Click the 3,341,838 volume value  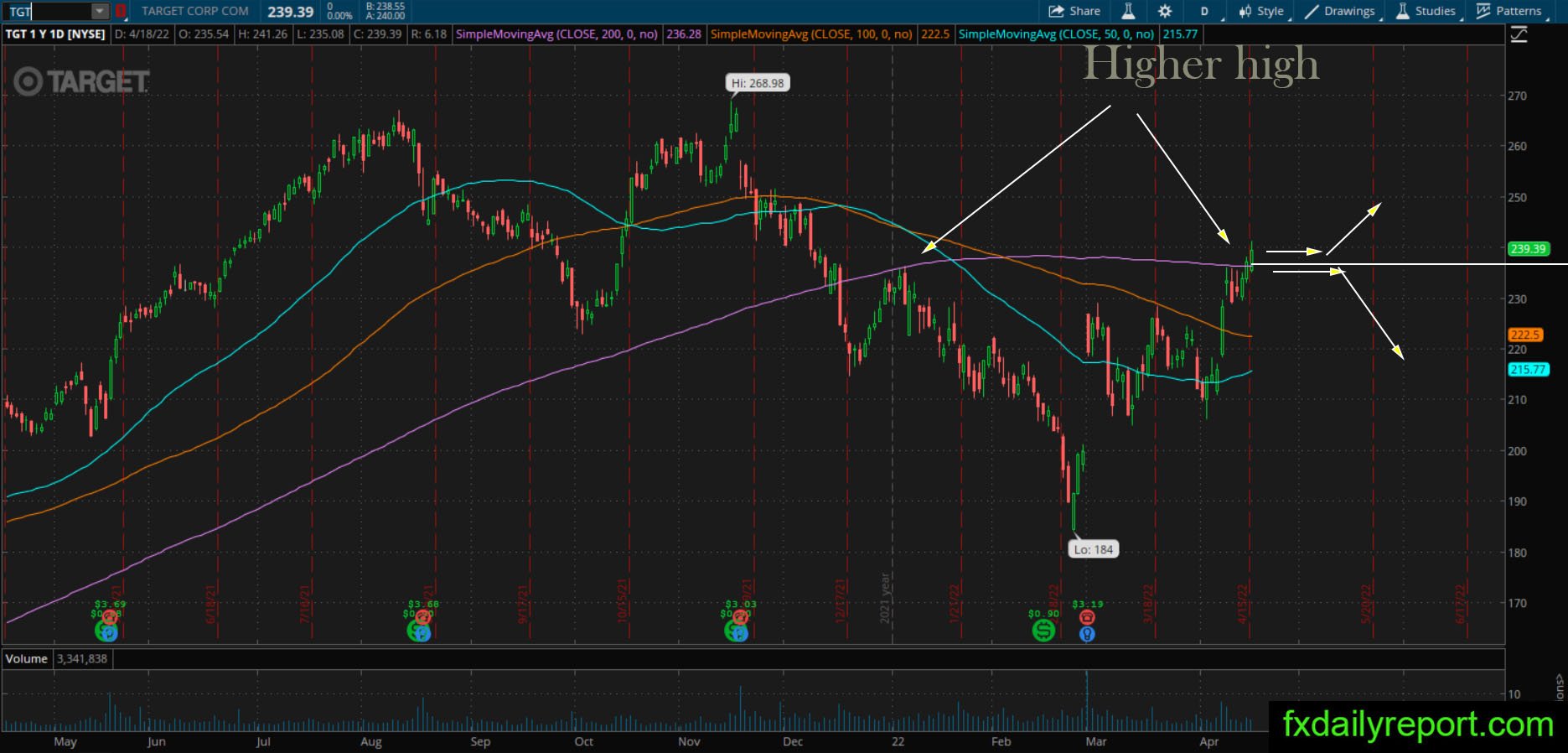82,659
